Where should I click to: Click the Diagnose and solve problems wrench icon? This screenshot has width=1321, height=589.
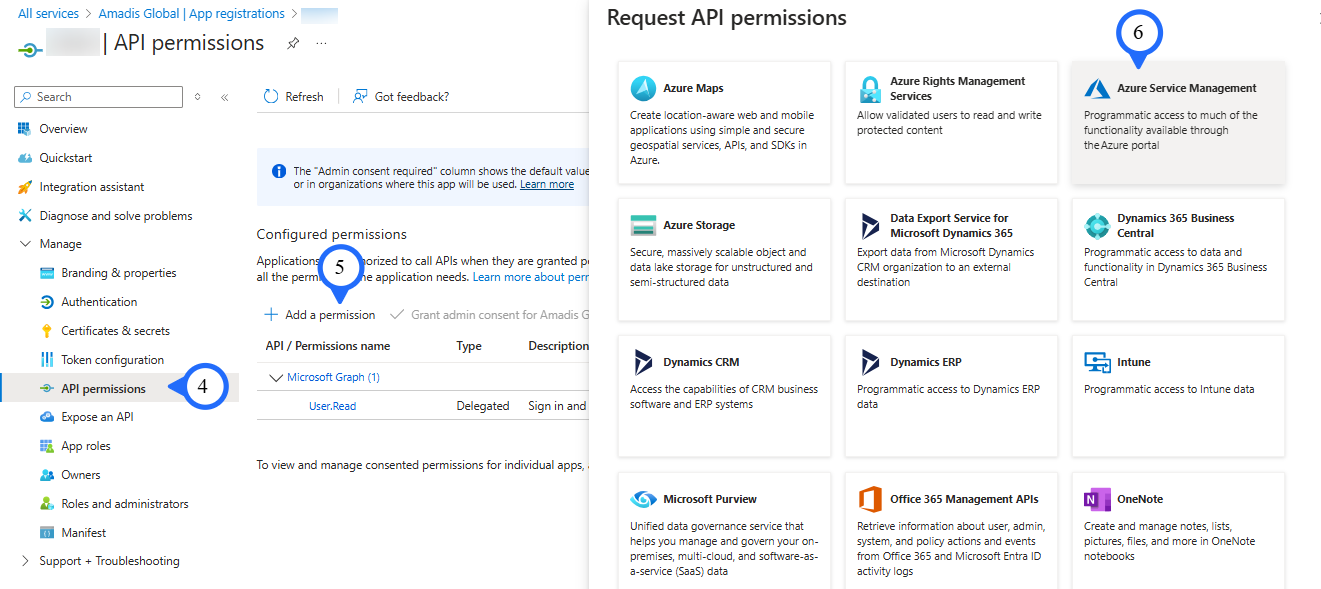[x=25, y=216]
